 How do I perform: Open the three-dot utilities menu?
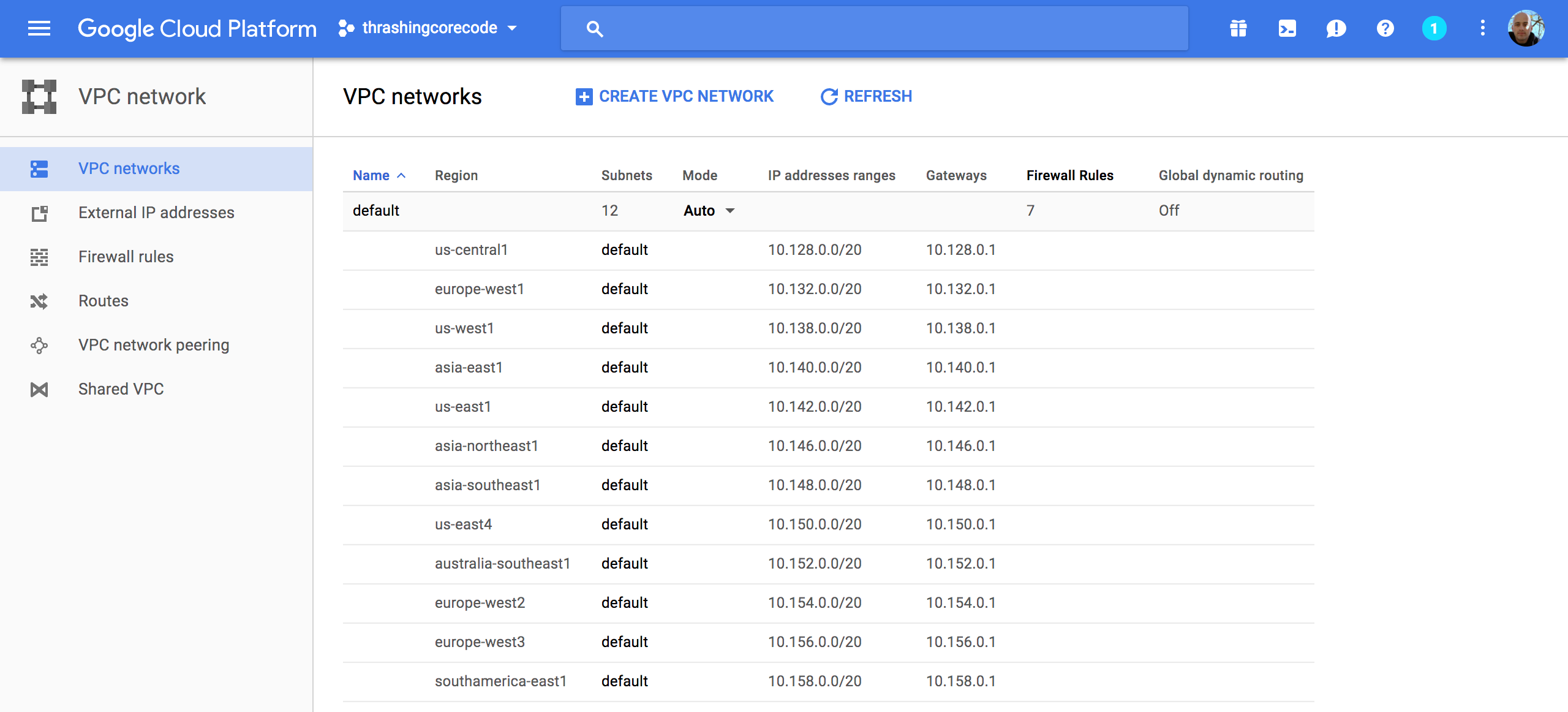coord(1483,28)
